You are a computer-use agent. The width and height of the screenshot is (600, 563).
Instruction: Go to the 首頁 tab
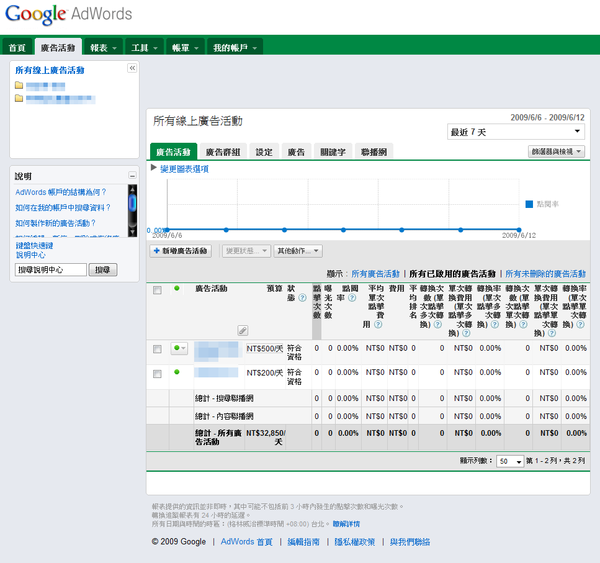point(17,48)
